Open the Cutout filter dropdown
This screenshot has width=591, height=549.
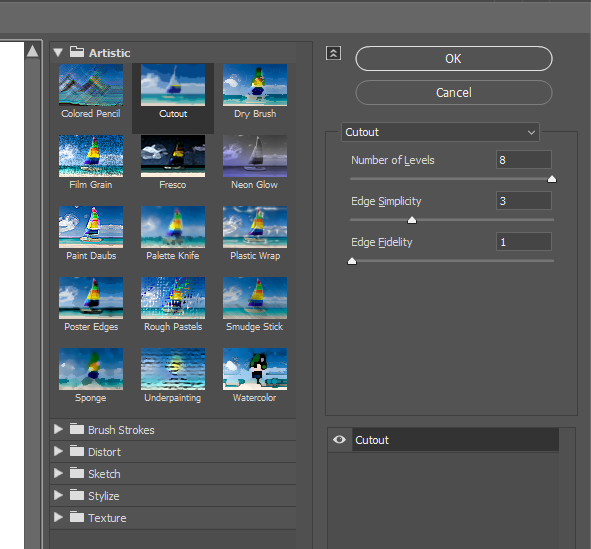pos(440,132)
